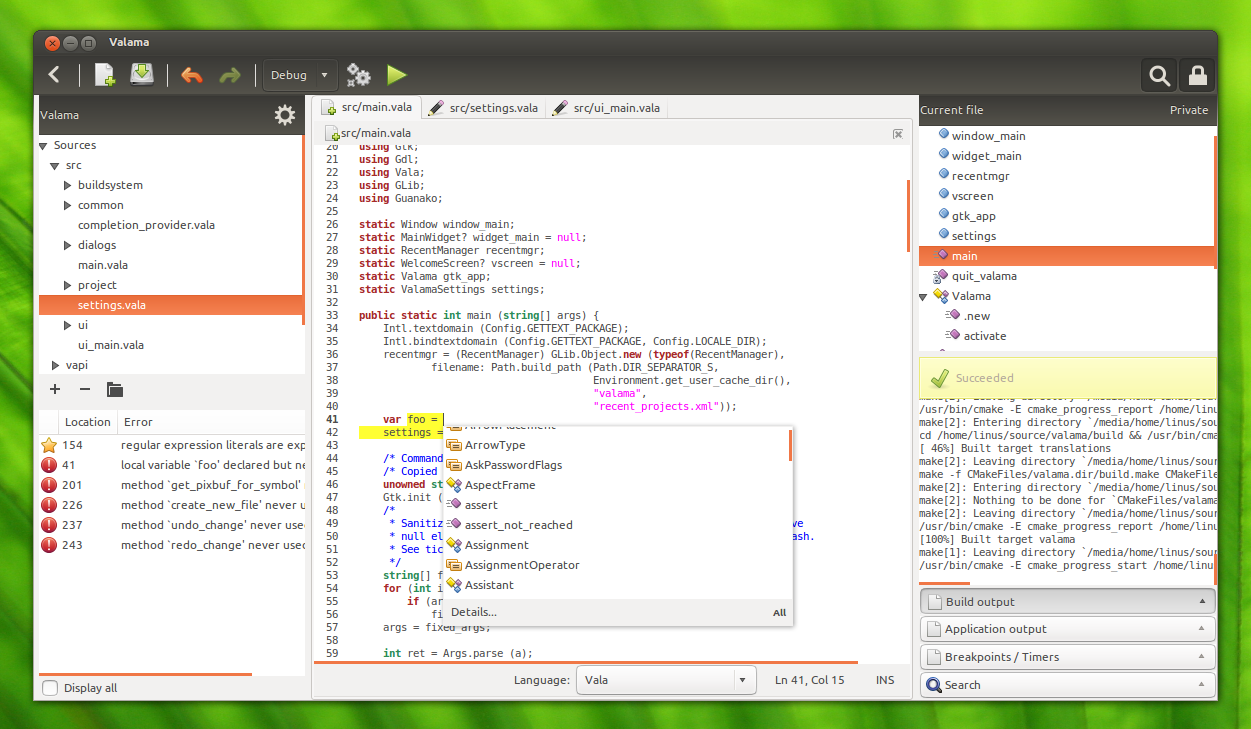Screen dimensions: 1251x729
Task: Open search with the magnifier icon
Action: point(1159,75)
